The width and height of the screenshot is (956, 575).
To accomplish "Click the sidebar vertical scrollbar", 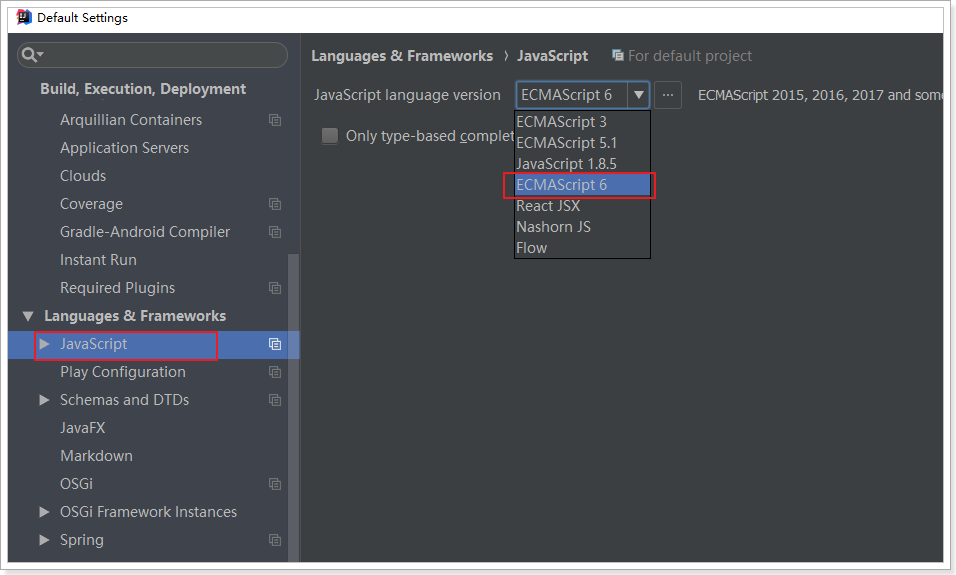I will pyautogui.click(x=293, y=400).
